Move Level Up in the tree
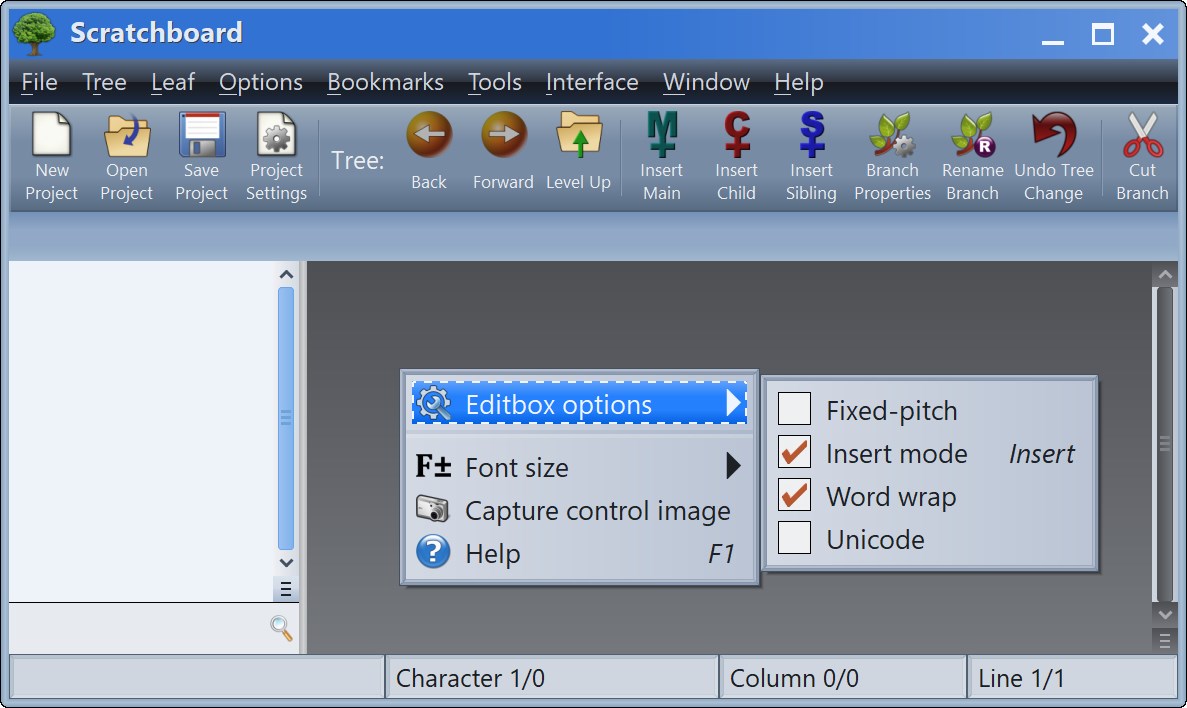 coord(578,151)
